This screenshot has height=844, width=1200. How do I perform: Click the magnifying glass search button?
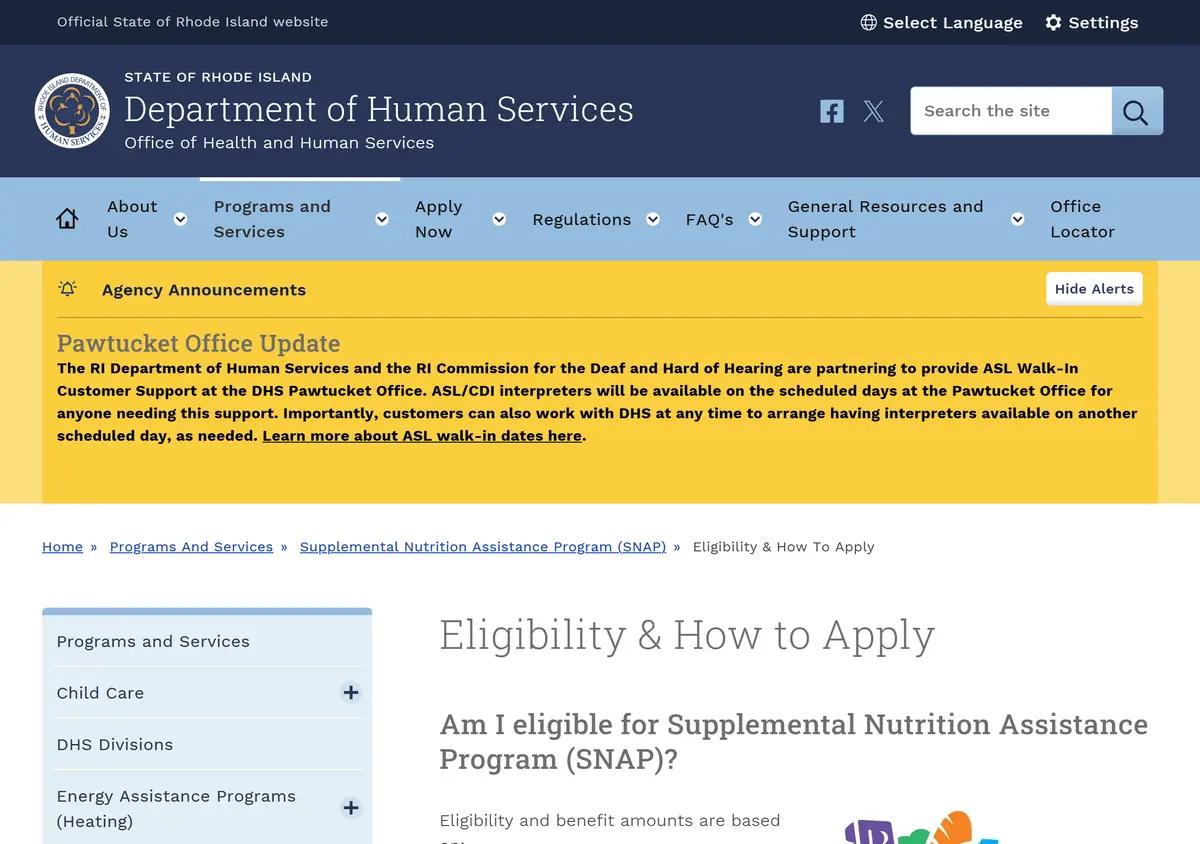pos(1137,111)
